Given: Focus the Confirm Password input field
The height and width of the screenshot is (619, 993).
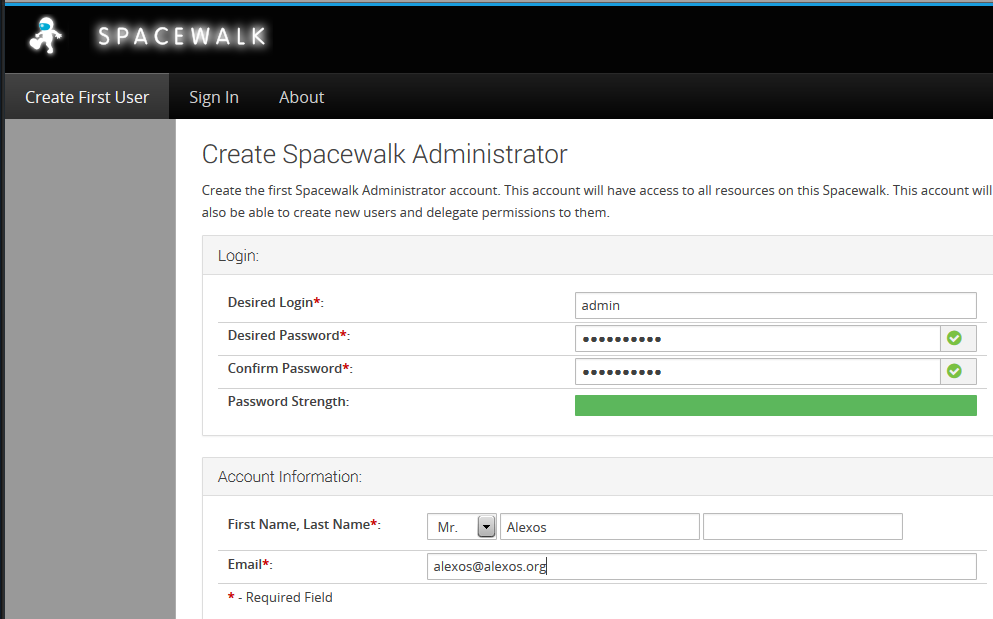Looking at the screenshot, I should (x=757, y=371).
